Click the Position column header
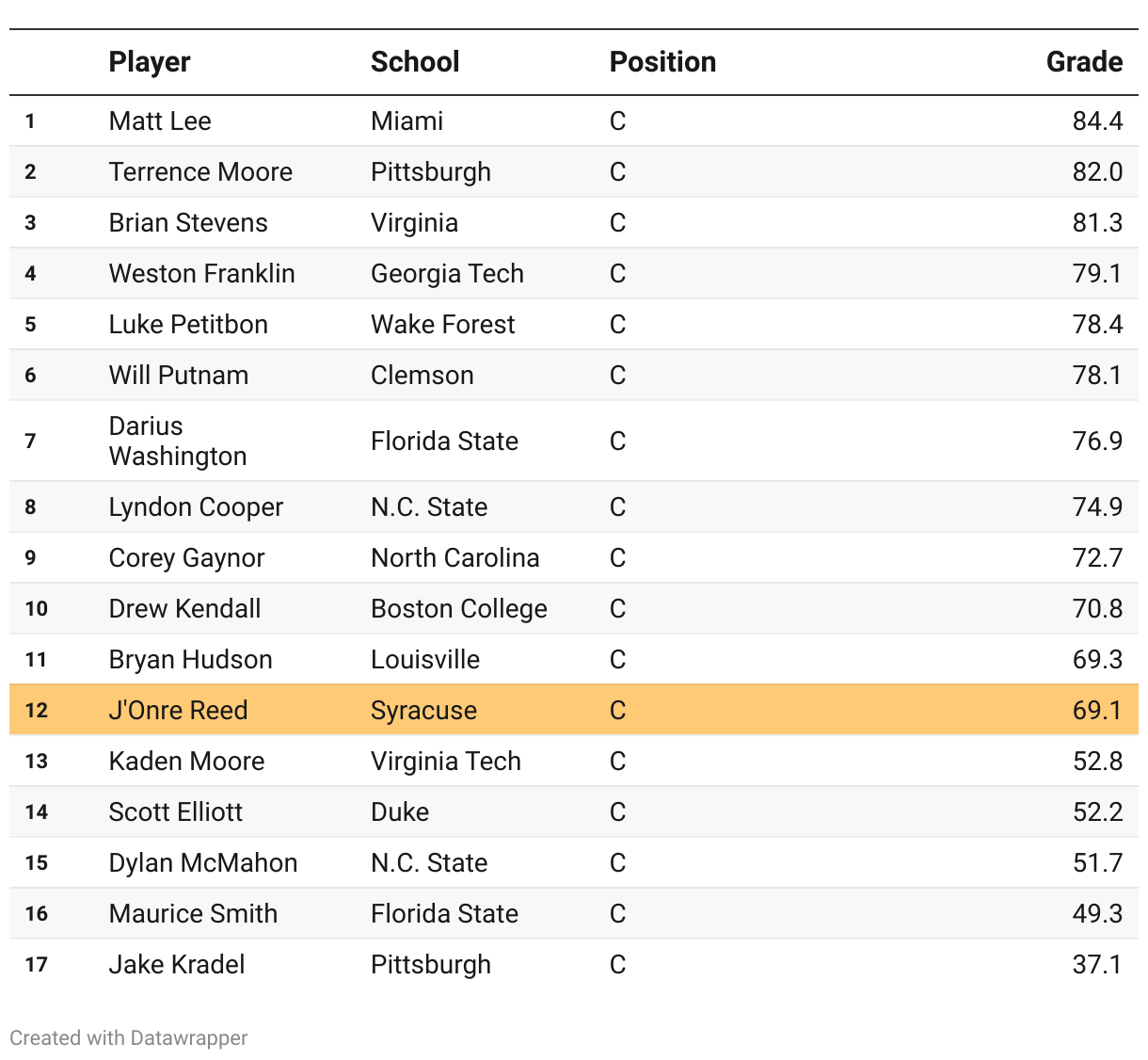The image size is (1148, 1060). pyautogui.click(x=662, y=62)
